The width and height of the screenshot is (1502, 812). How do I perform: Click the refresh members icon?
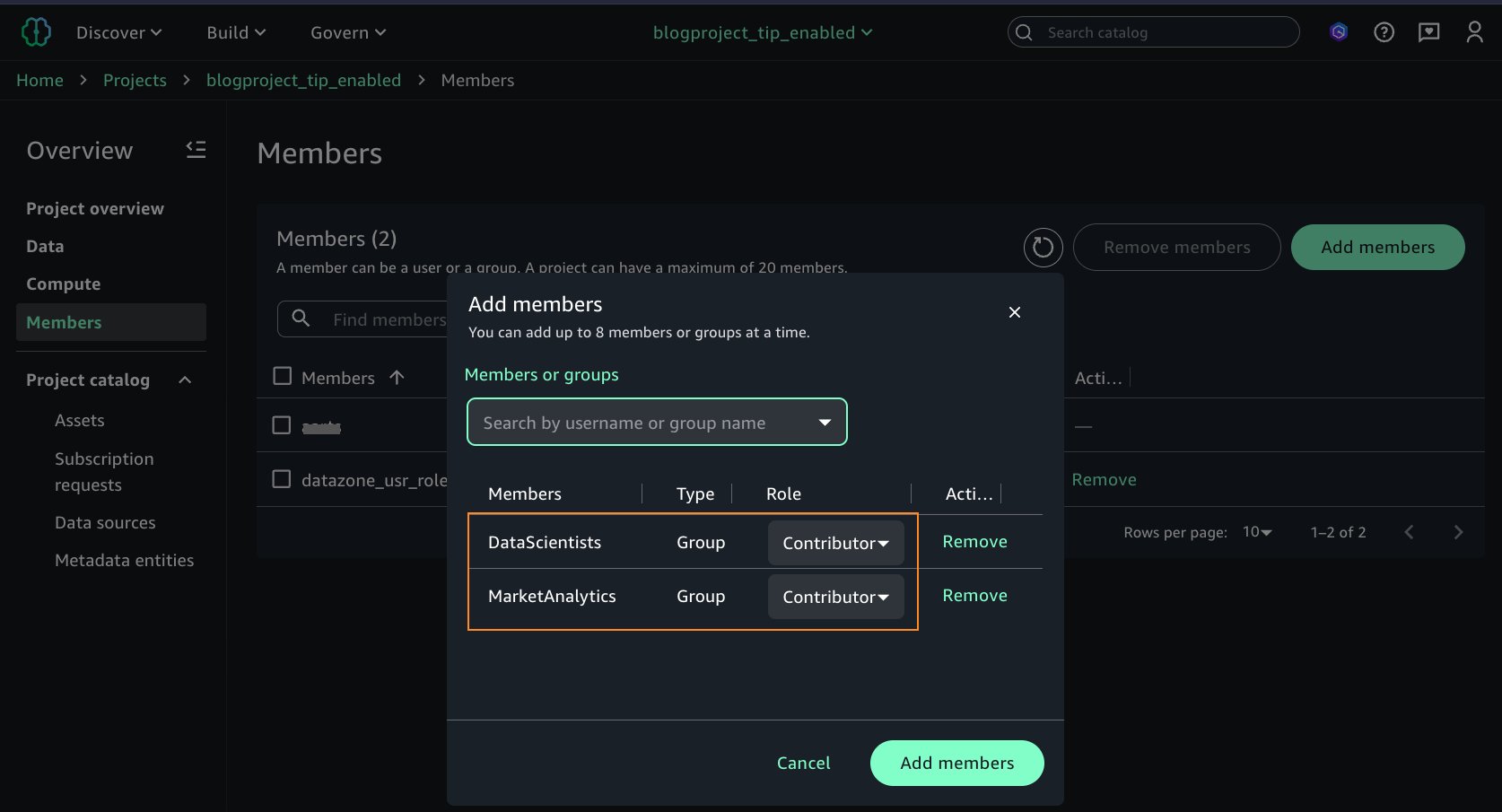click(x=1043, y=247)
